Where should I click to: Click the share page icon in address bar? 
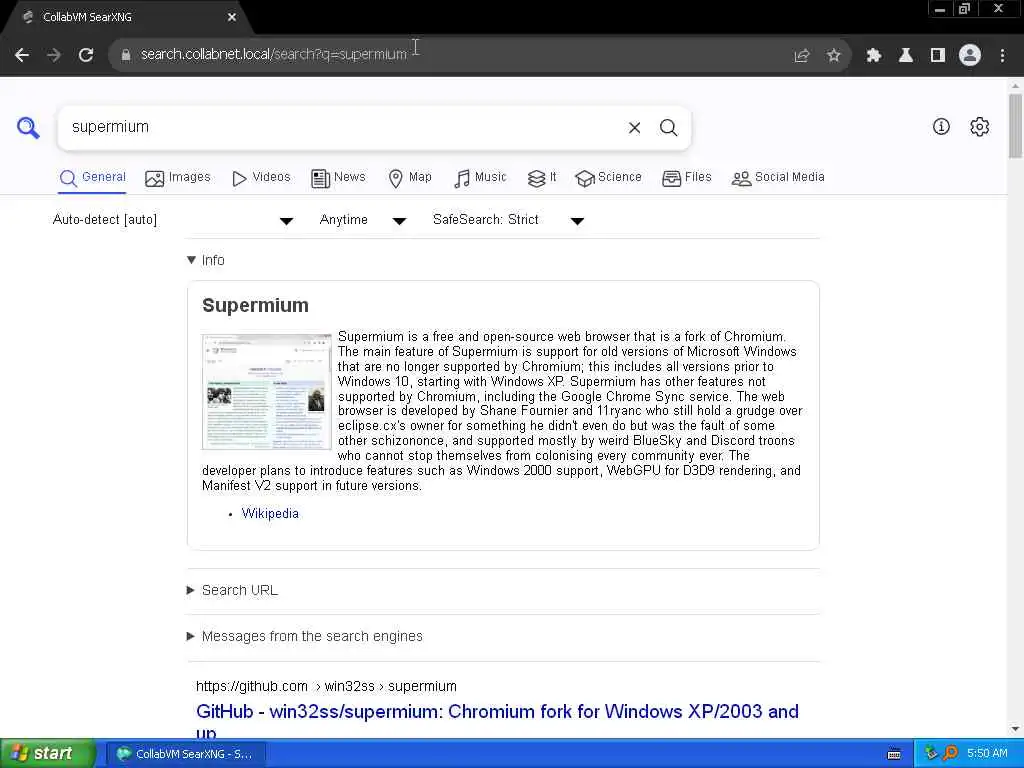coord(802,56)
